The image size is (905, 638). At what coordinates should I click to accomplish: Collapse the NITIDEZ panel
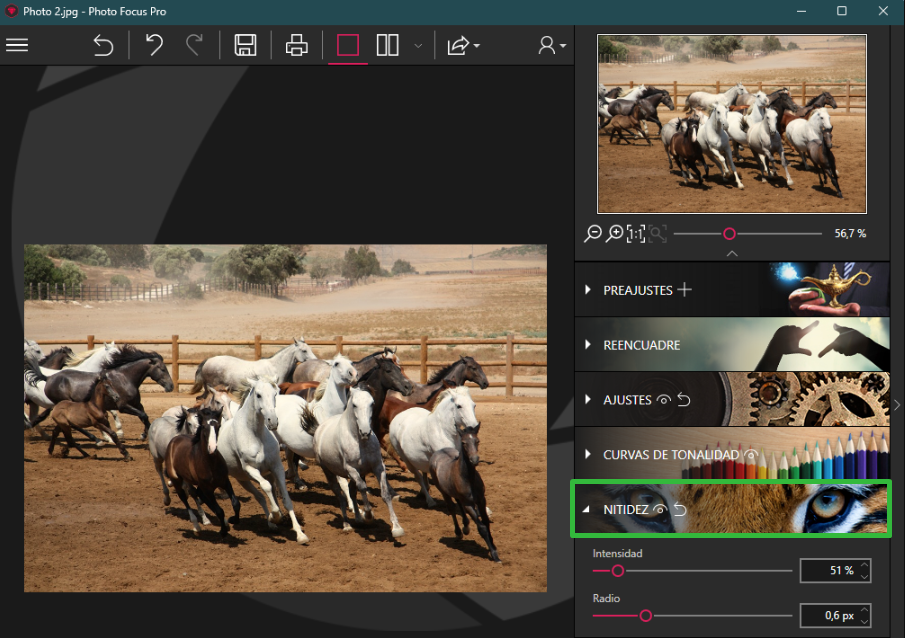[586, 509]
